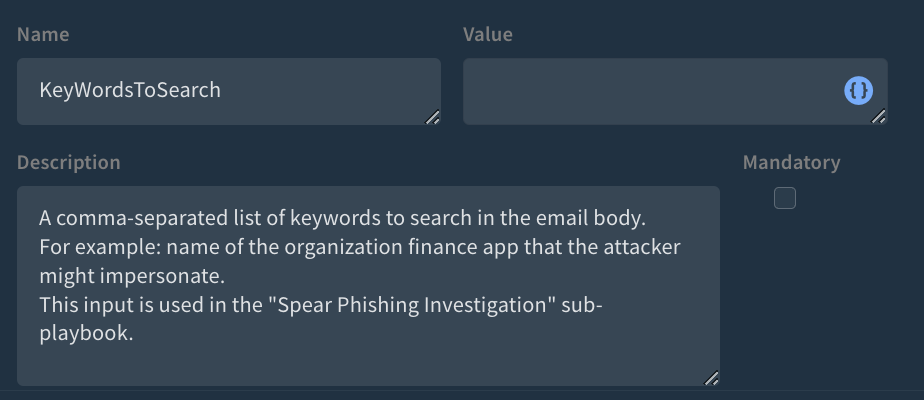Click the Name field resize handle
The height and width of the screenshot is (400, 924).
432,117
